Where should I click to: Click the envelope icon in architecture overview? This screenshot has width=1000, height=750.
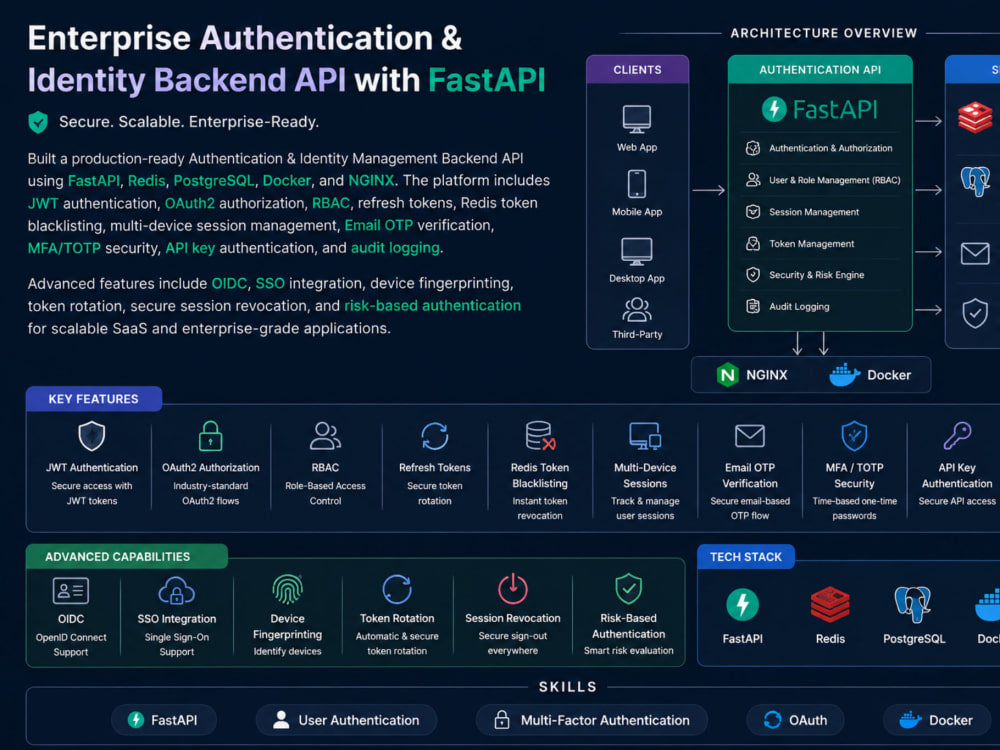[x=975, y=253]
